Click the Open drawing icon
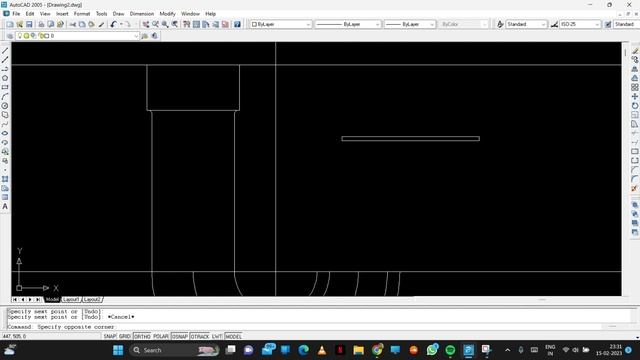Viewport: 640px width, 360px height. pyautogui.click(x=20, y=24)
